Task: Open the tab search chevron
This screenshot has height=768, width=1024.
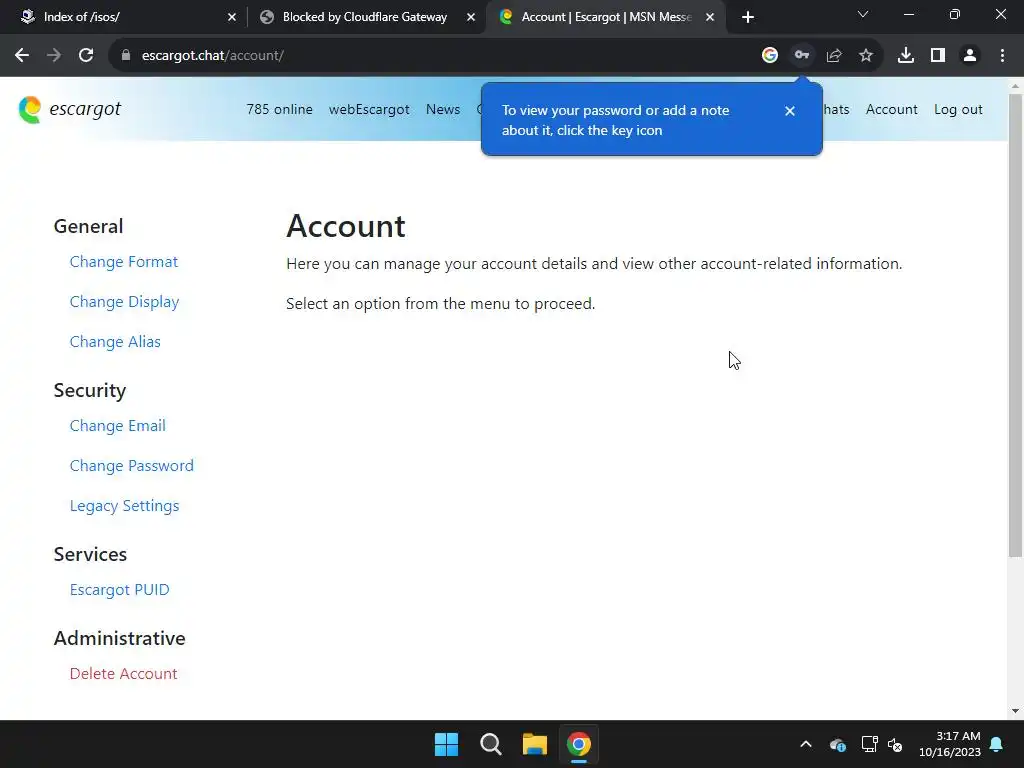Action: coord(863,14)
